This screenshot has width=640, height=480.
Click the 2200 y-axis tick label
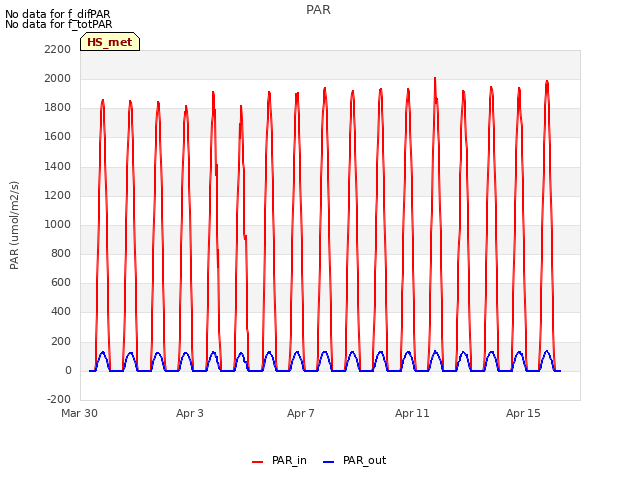click(x=58, y=49)
